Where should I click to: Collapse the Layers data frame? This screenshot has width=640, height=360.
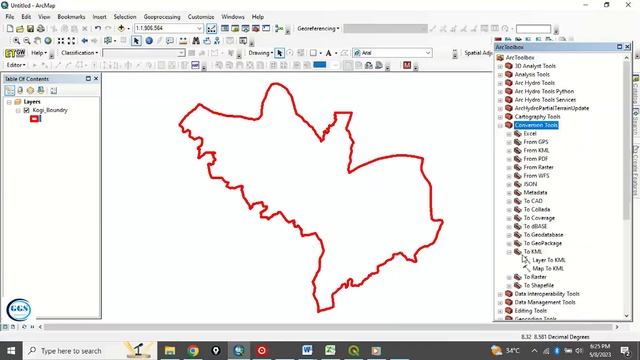pyautogui.click(x=9, y=102)
